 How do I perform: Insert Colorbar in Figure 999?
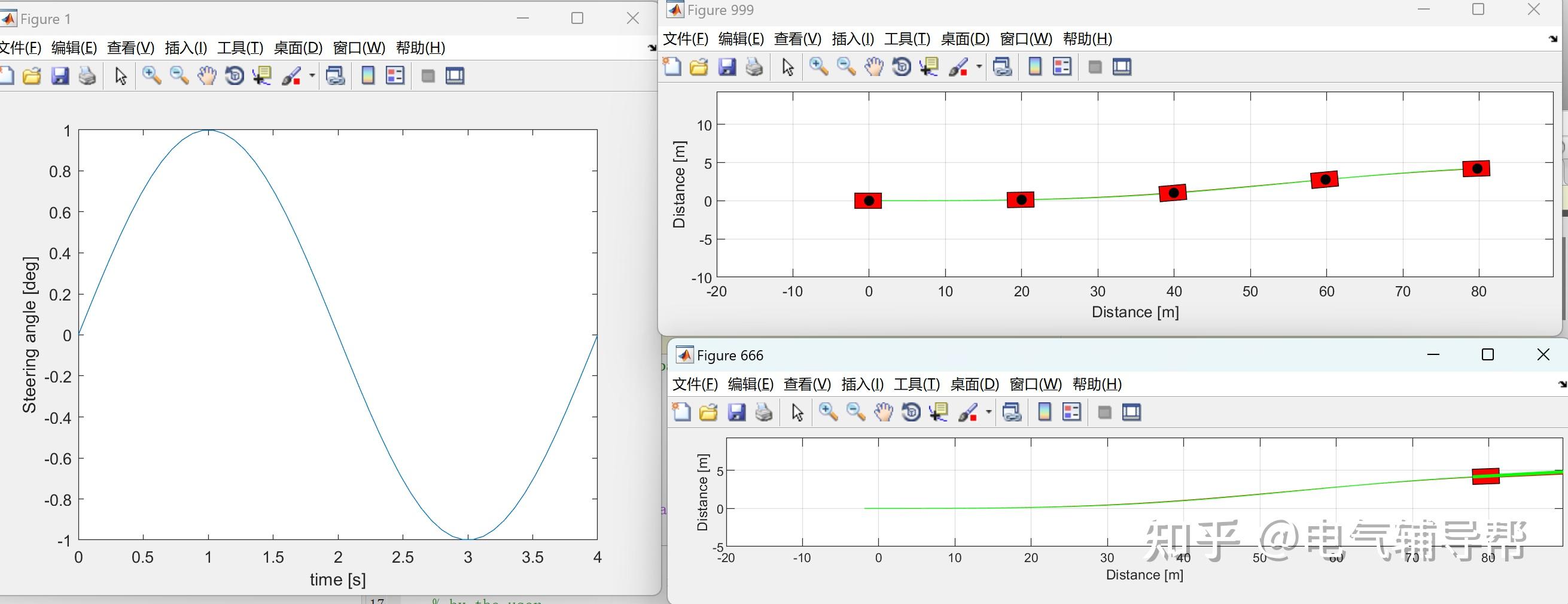click(x=1035, y=67)
